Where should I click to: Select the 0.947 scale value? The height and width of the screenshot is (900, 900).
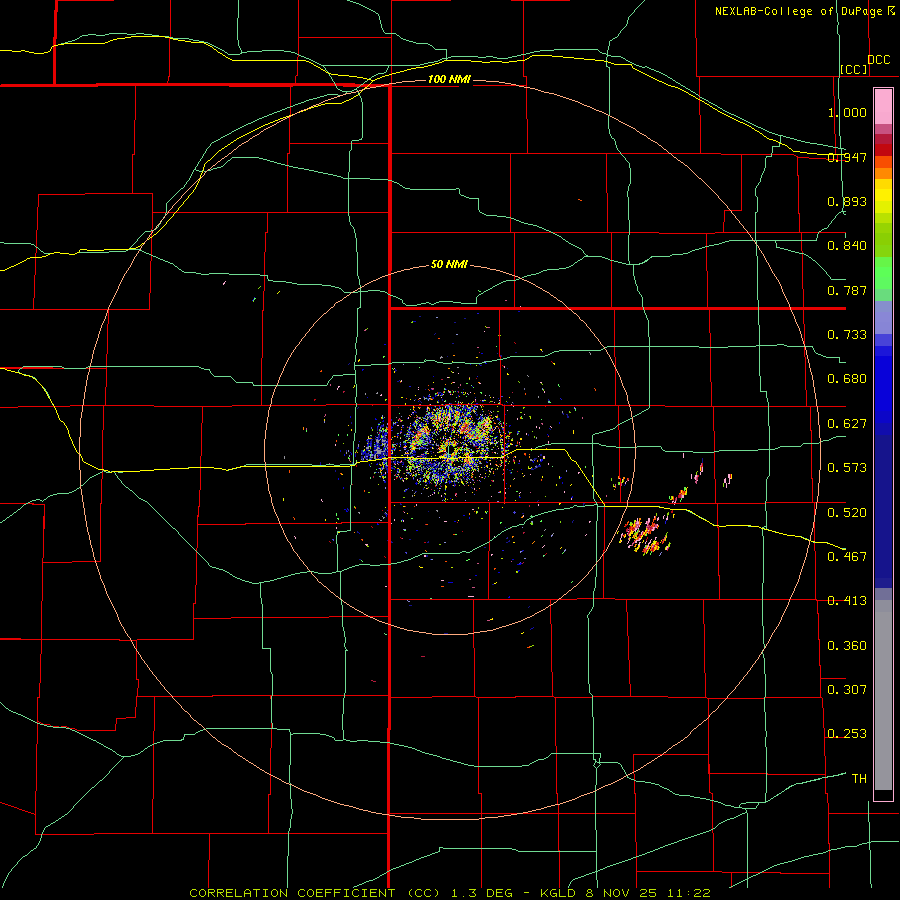click(x=847, y=157)
